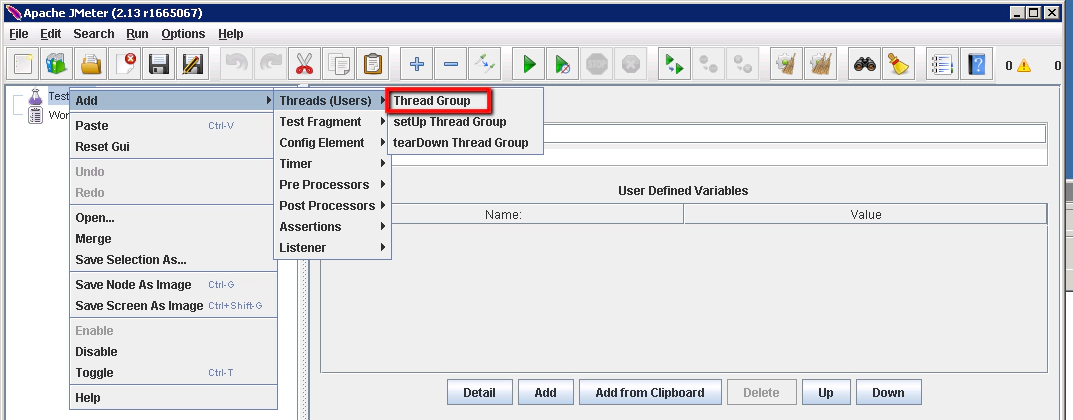Click the Open folder toolbar icon
This screenshot has height=420, width=1073.
(x=92, y=64)
